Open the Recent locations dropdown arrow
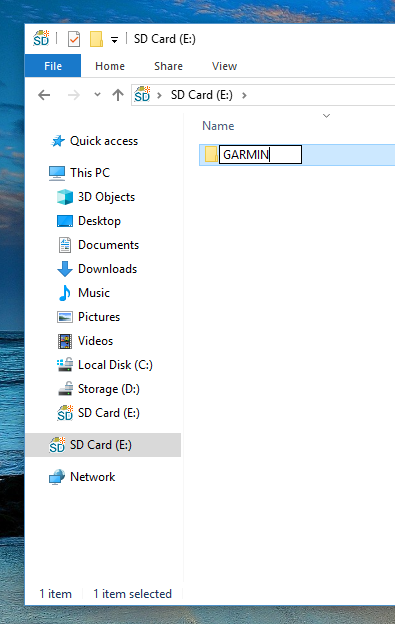This screenshot has width=395, height=624. point(97,95)
